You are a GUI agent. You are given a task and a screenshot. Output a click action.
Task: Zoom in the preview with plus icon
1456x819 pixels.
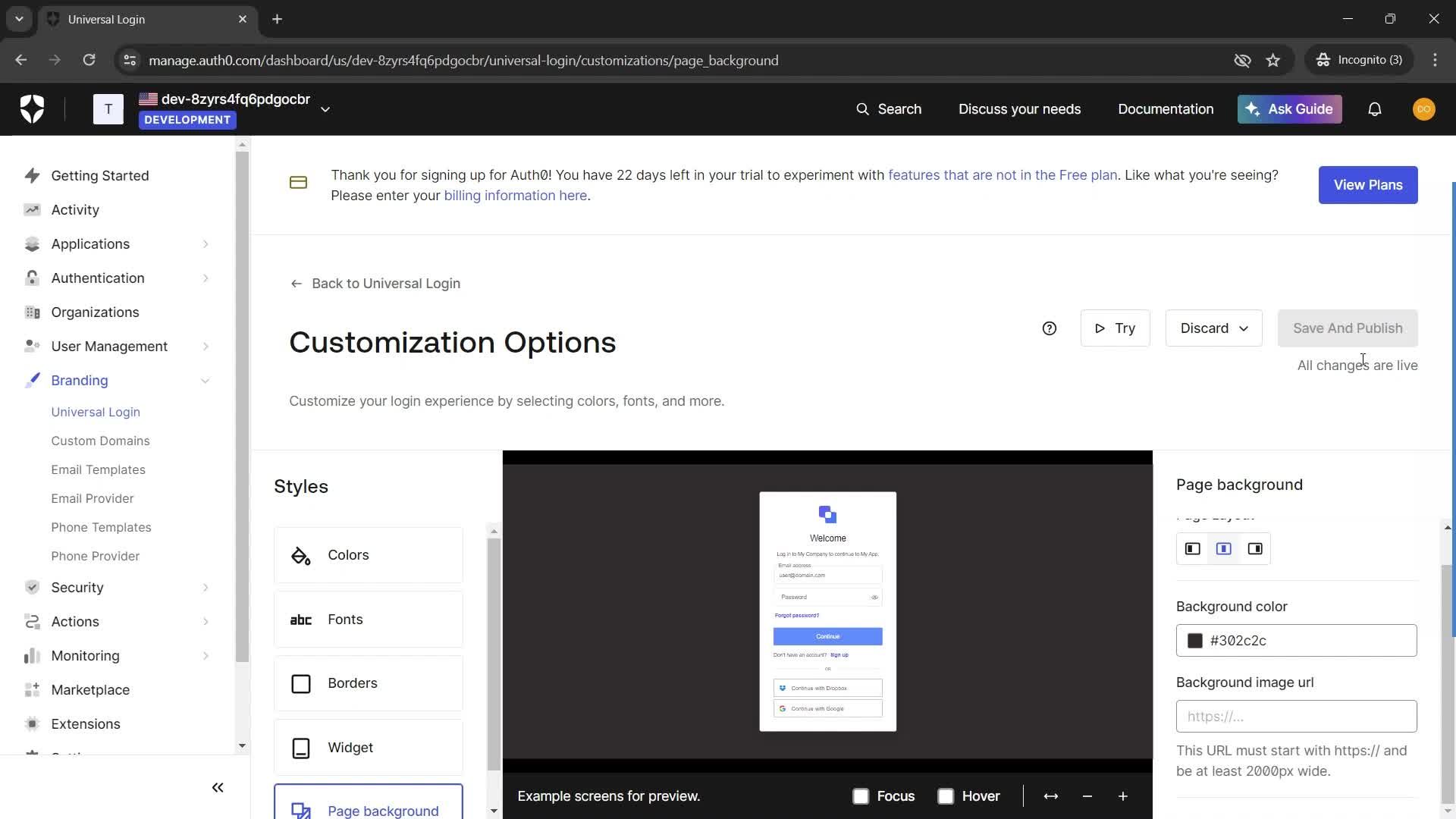pyautogui.click(x=1123, y=796)
